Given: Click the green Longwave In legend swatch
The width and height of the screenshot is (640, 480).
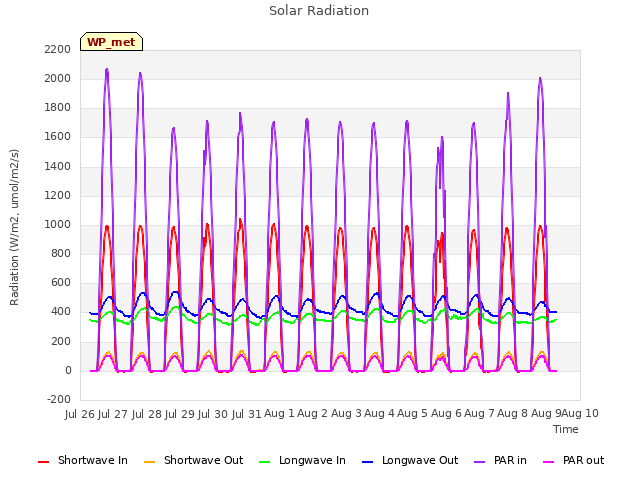Looking at the screenshot, I should 265,462.
